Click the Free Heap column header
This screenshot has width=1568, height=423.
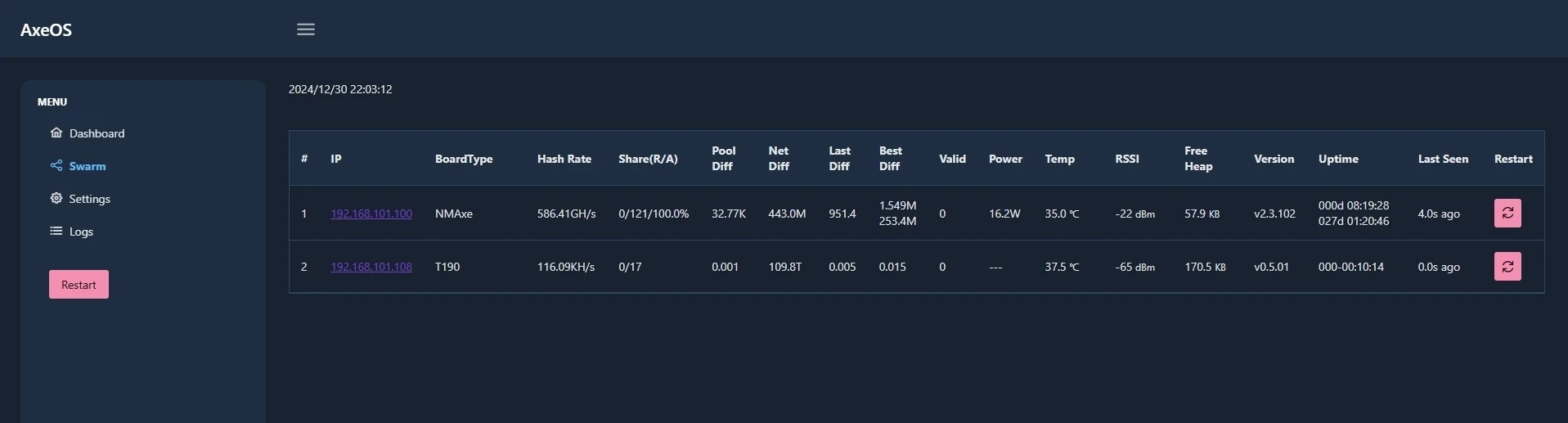point(1198,158)
